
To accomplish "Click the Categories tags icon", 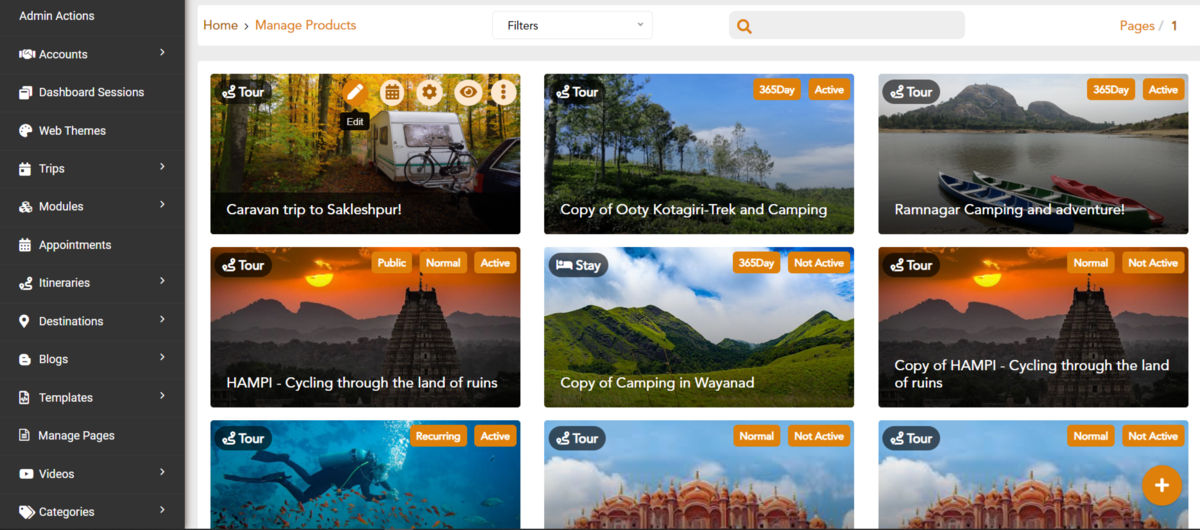I will point(26,512).
